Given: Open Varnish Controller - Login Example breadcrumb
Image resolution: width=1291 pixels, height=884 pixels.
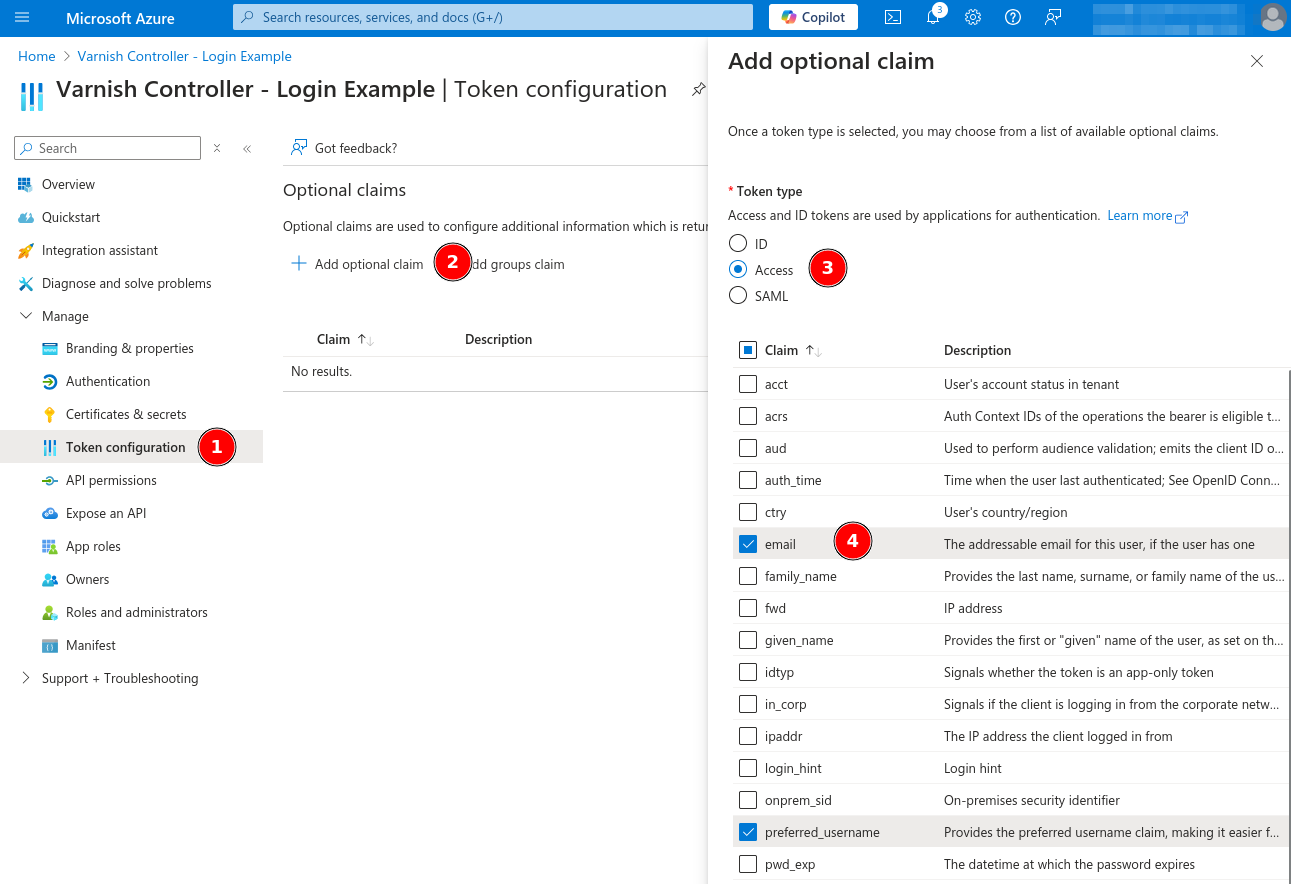Looking at the screenshot, I should (x=185, y=56).
